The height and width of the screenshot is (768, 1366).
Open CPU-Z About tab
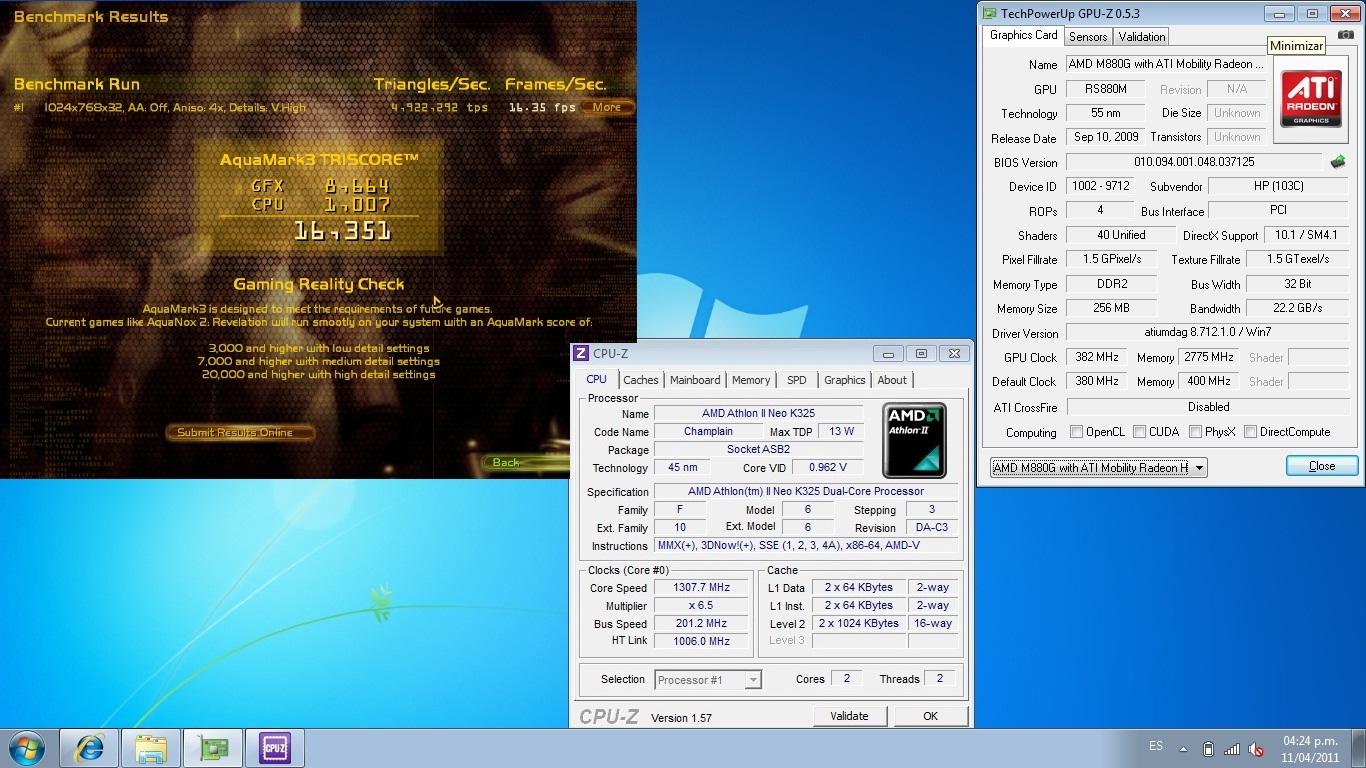(x=892, y=380)
